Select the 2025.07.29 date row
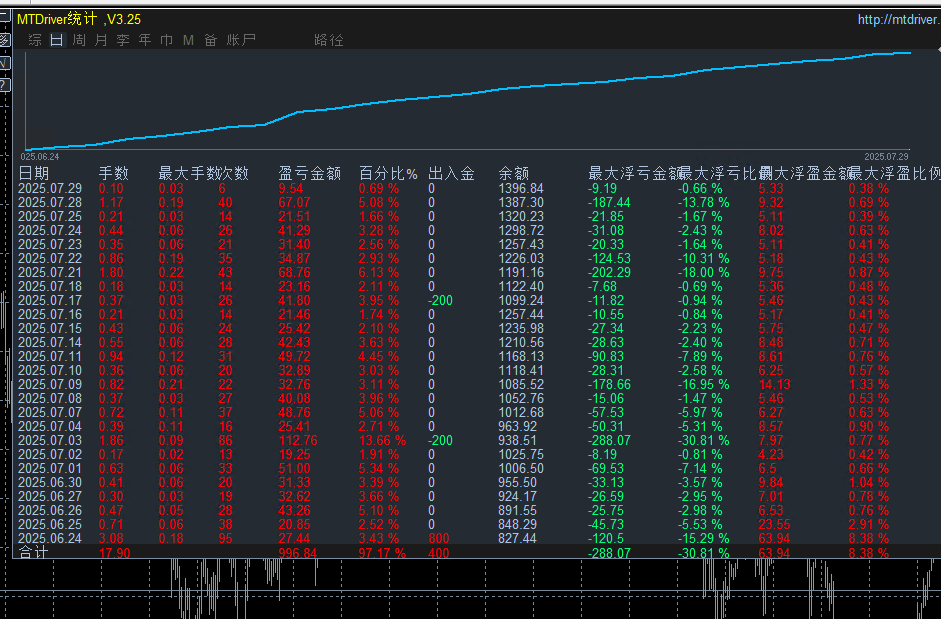This screenshot has height=619, width=941. 50,189
